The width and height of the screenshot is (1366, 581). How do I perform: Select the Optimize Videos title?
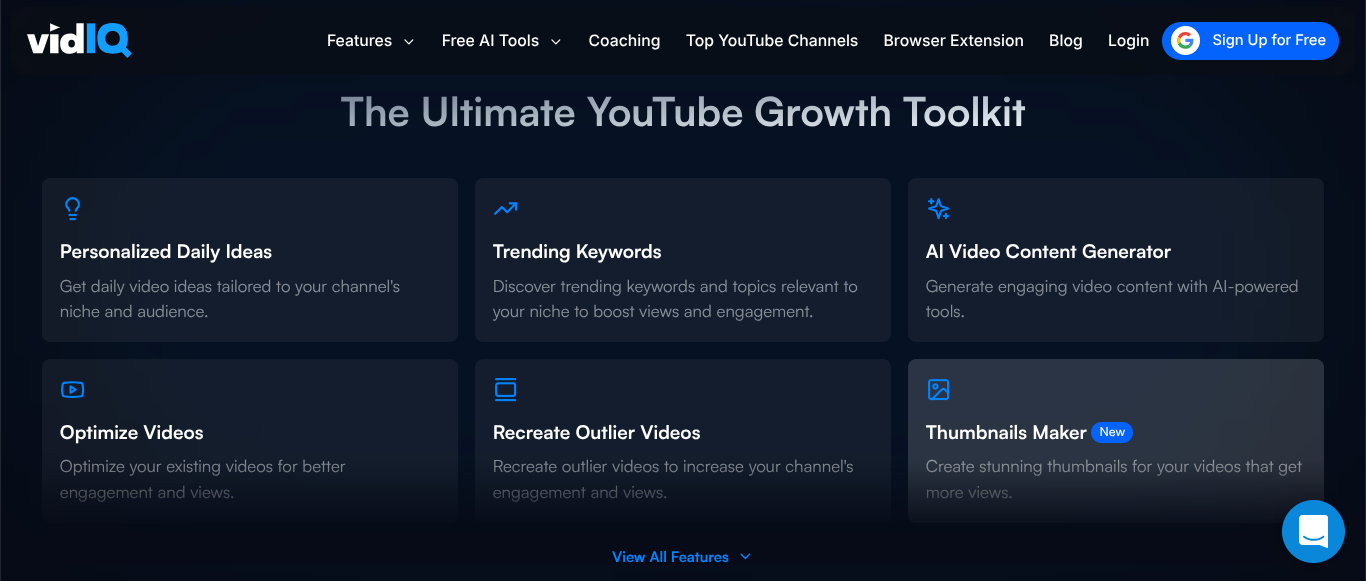132,433
